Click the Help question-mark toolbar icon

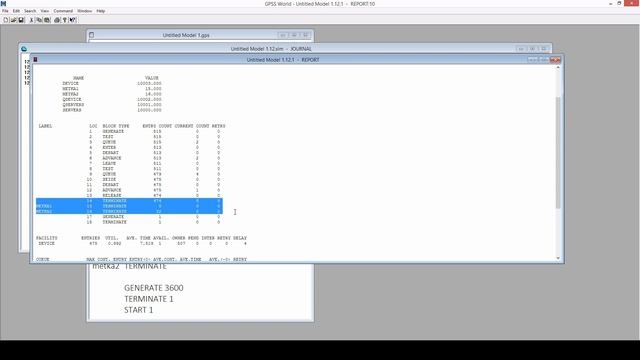click(64, 20)
